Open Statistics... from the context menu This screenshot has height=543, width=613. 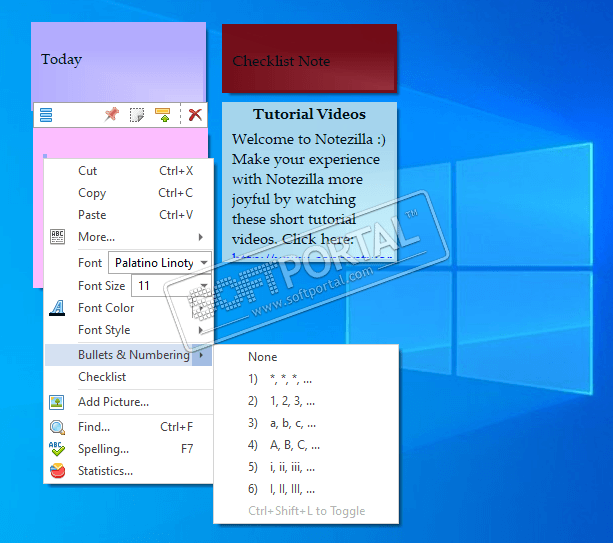[129, 471]
